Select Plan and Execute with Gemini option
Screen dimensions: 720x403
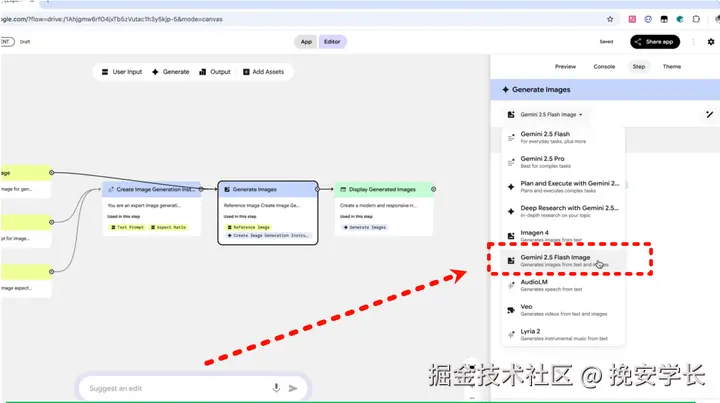coord(563,186)
